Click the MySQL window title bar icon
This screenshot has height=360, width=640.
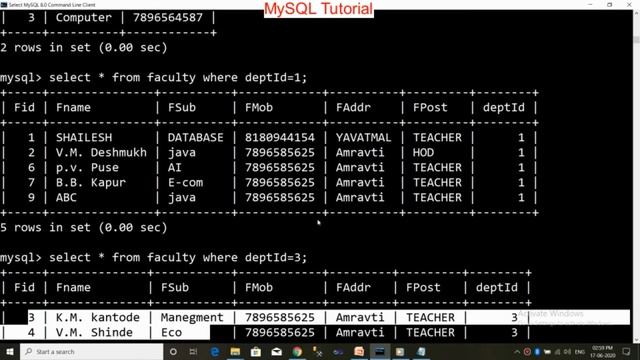4,4
